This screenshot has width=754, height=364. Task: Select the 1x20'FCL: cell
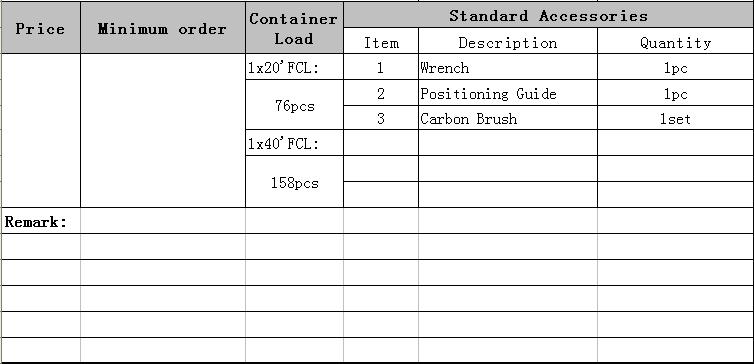pos(294,66)
